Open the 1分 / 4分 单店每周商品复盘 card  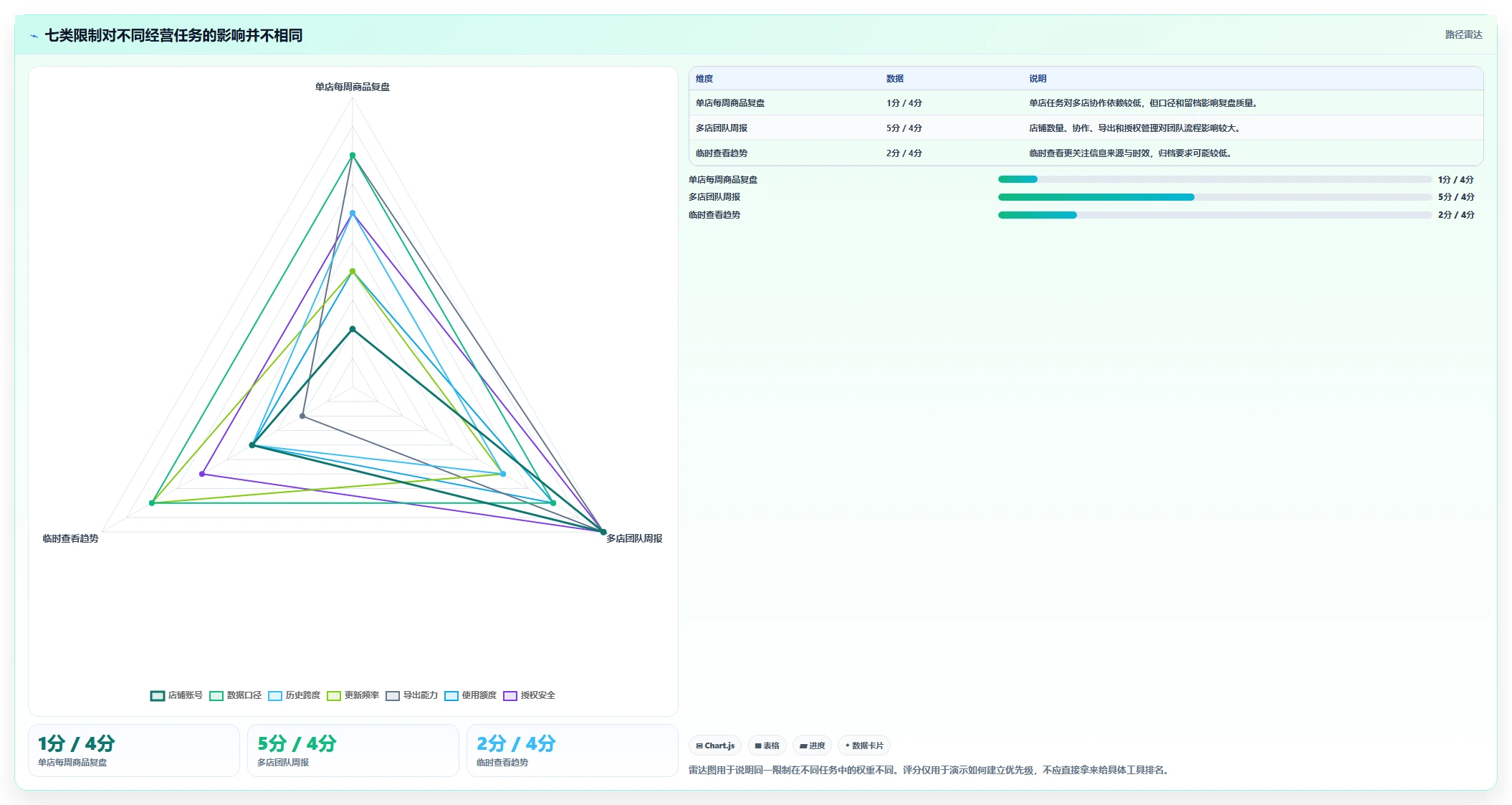coord(134,751)
